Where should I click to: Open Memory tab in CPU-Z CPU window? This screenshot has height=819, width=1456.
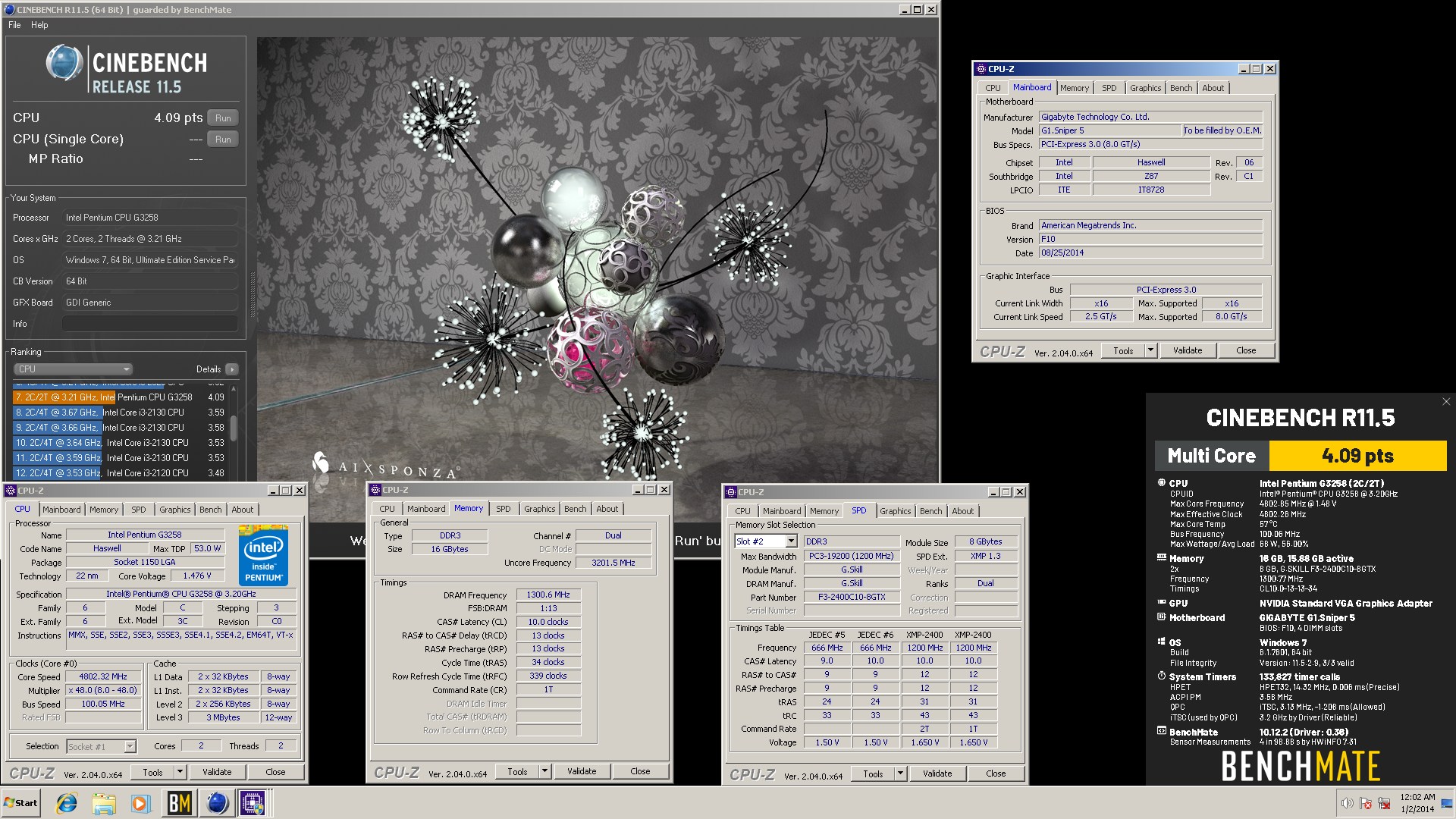coord(104,510)
